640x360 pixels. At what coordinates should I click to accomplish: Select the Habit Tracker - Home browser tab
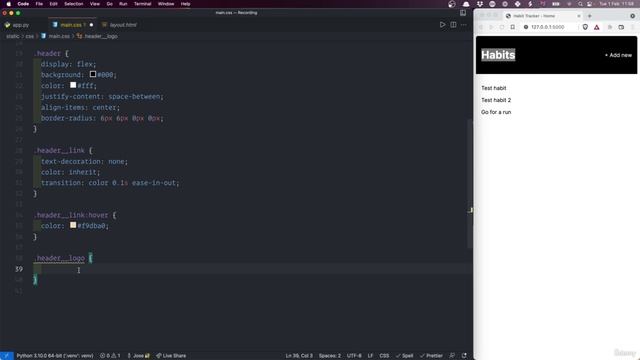[543, 16]
